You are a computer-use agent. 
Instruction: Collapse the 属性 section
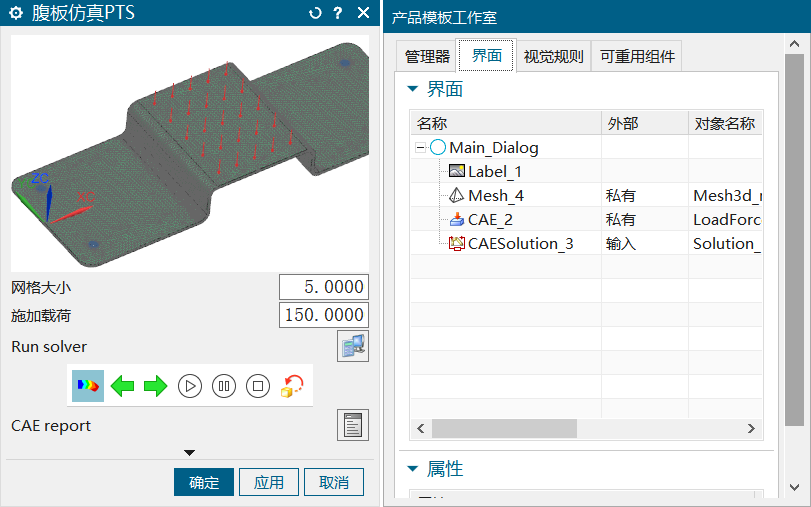coord(412,469)
